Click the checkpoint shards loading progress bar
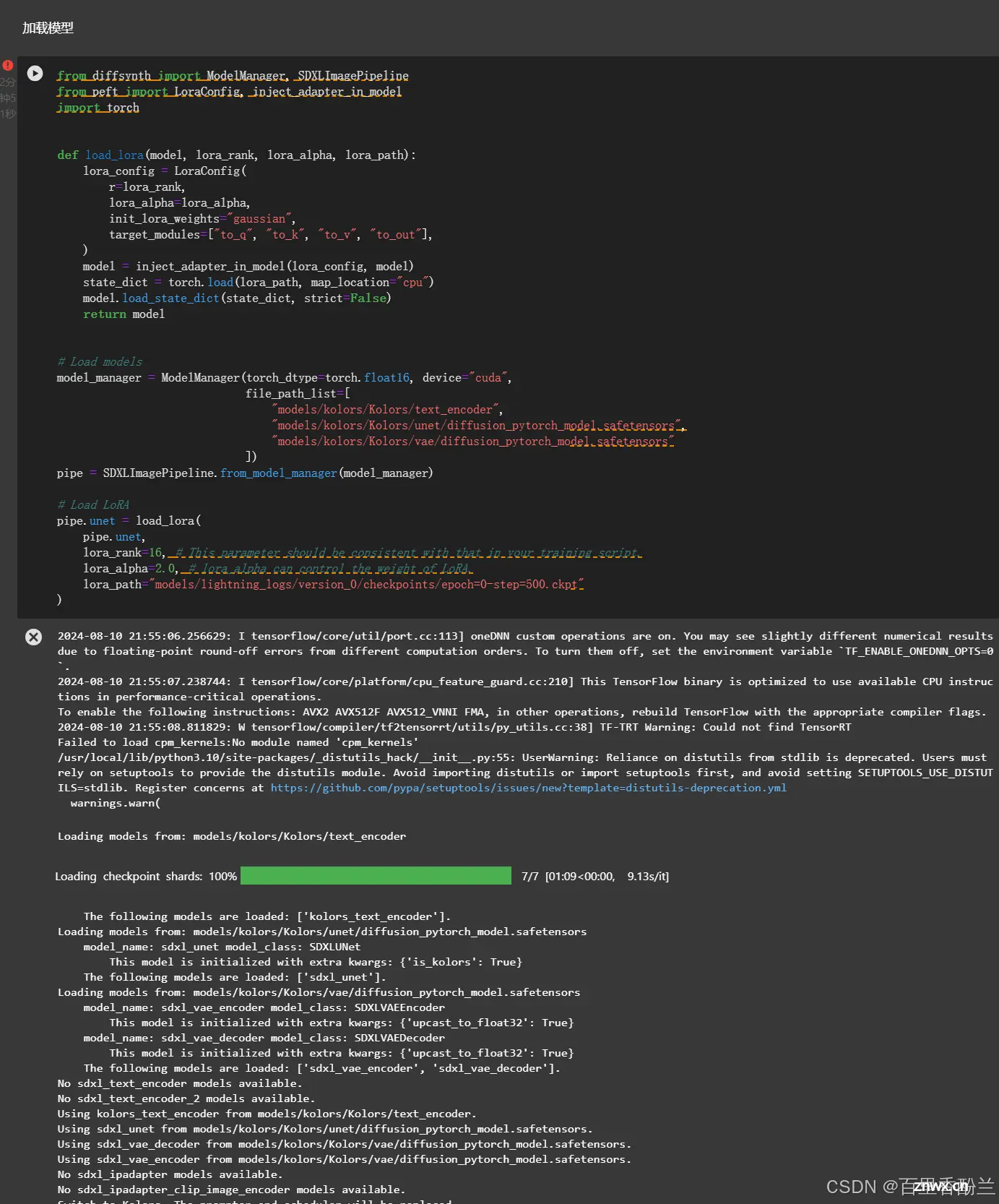 pyautogui.click(x=376, y=876)
